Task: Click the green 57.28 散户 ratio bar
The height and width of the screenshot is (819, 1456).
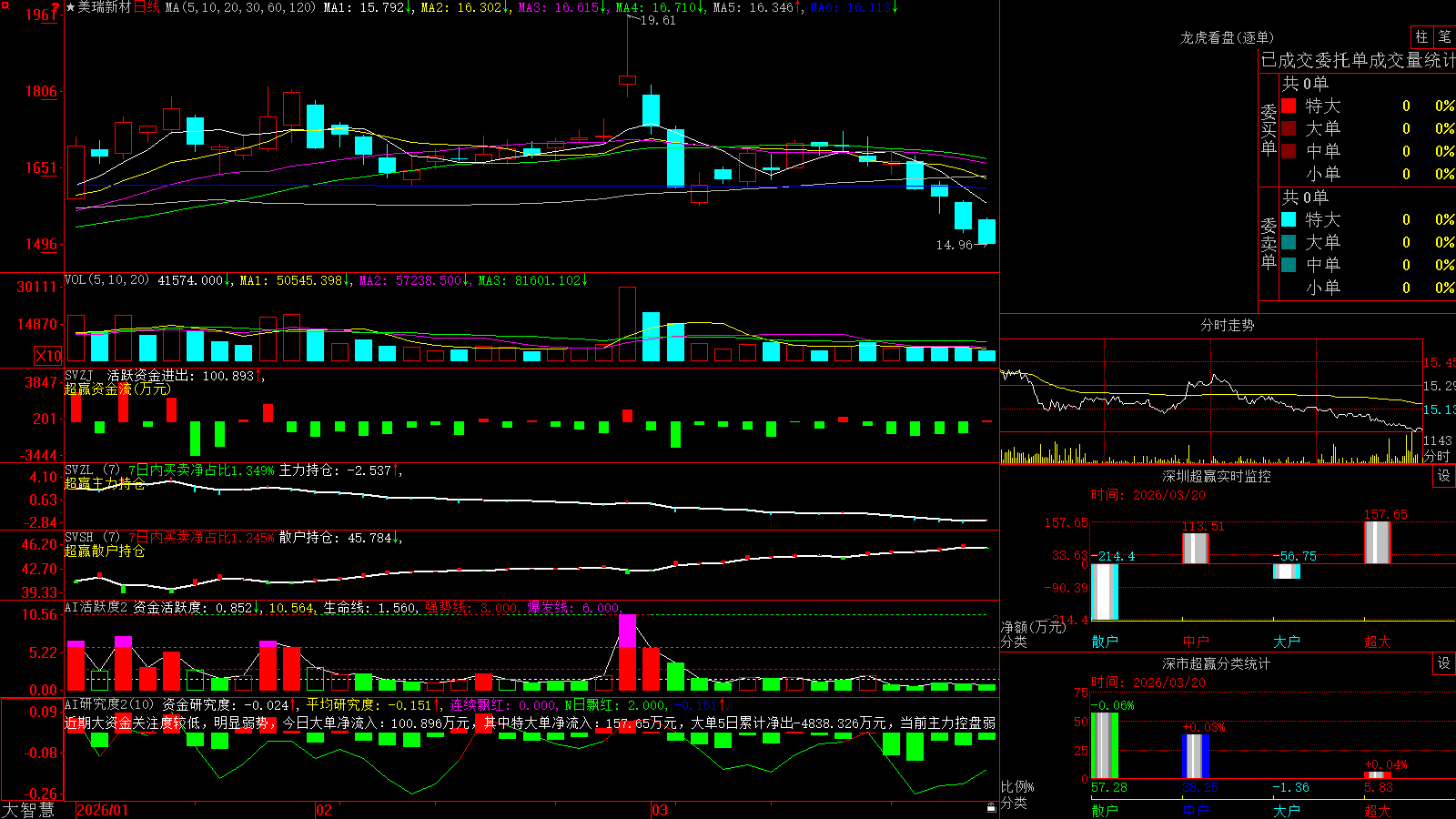Action: pyautogui.click(x=1105, y=745)
